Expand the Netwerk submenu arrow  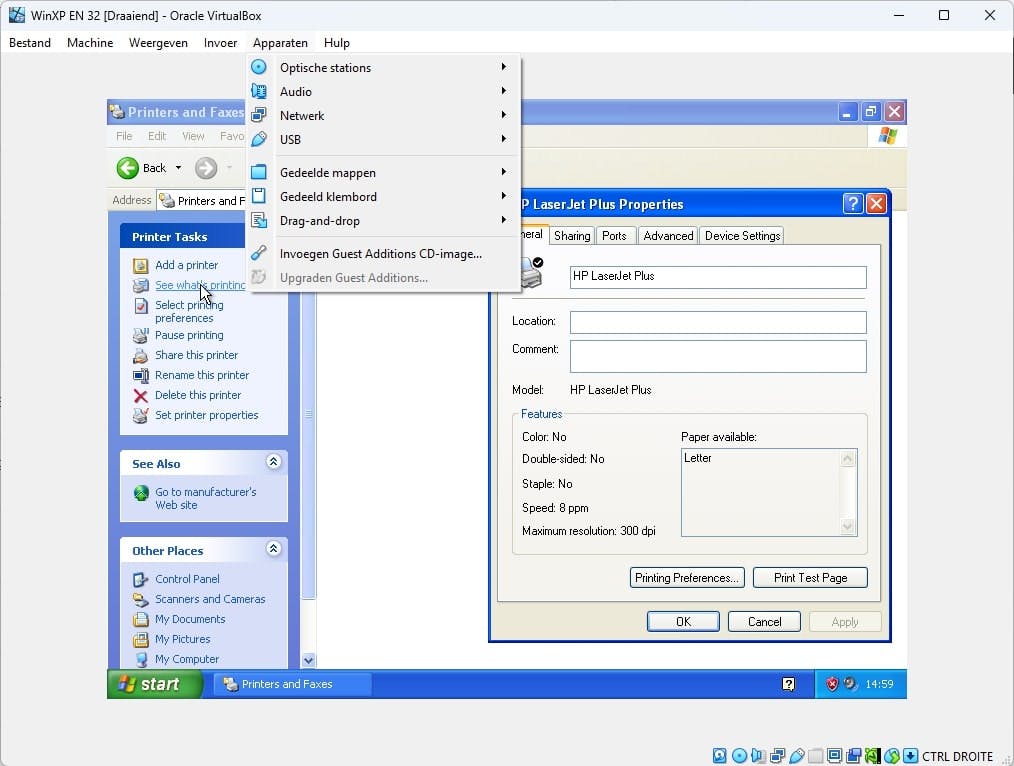tap(503, 114)
